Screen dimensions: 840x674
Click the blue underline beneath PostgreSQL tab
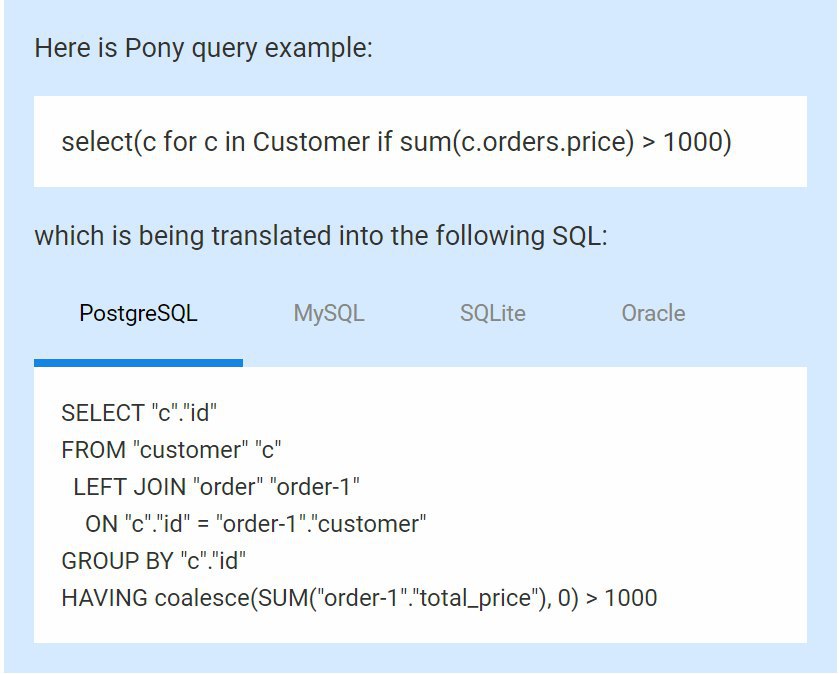(x=138, y=363)
